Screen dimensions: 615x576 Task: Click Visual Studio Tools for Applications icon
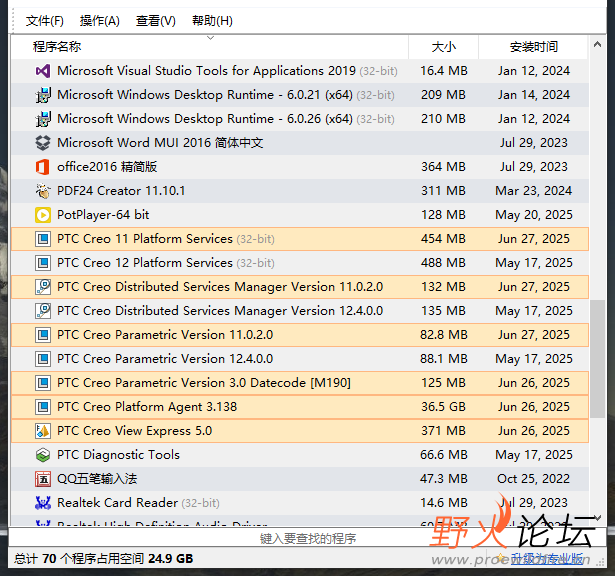[x=43, y=71]
